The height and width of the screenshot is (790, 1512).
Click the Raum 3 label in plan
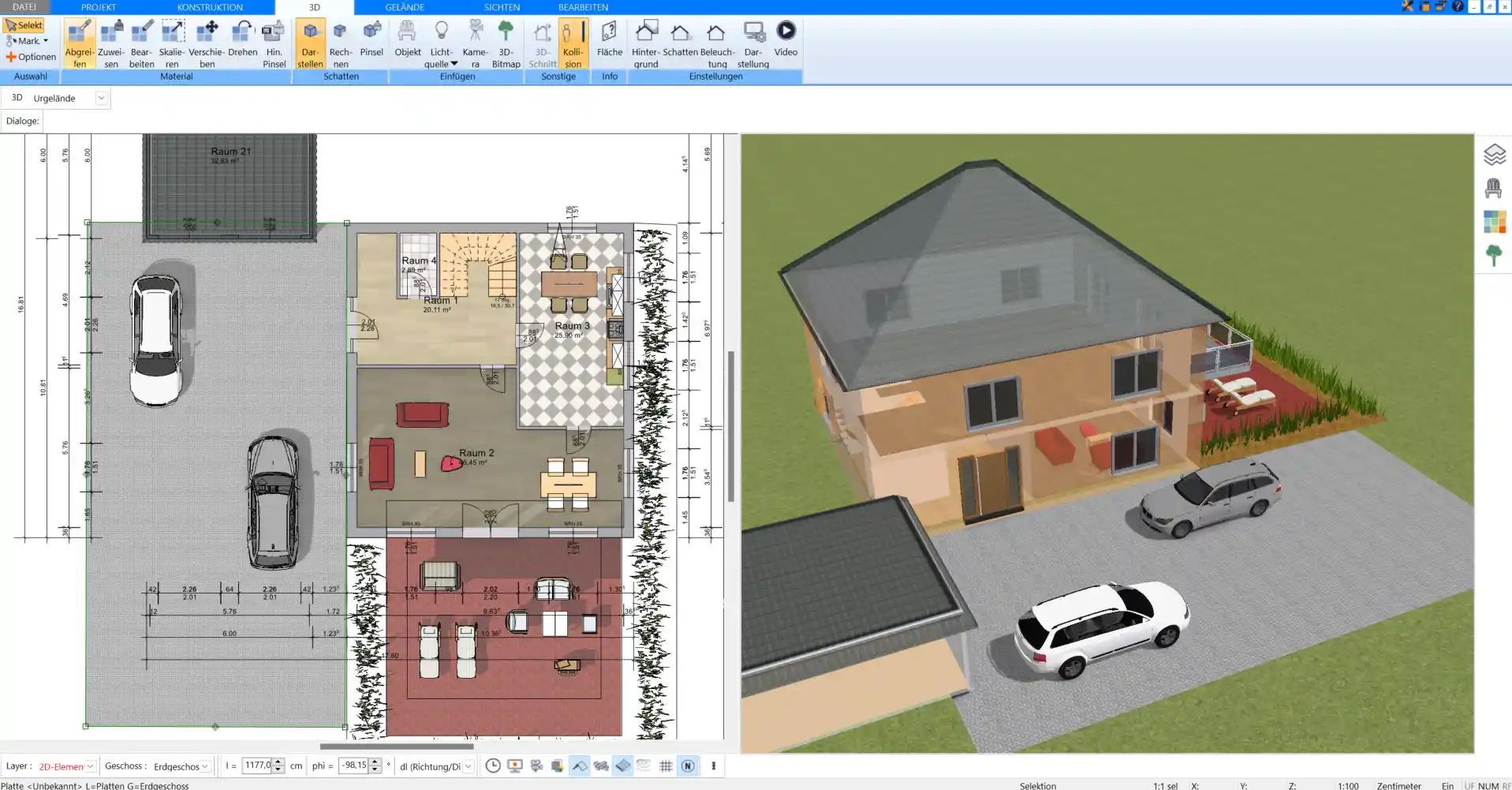point(572,326)
